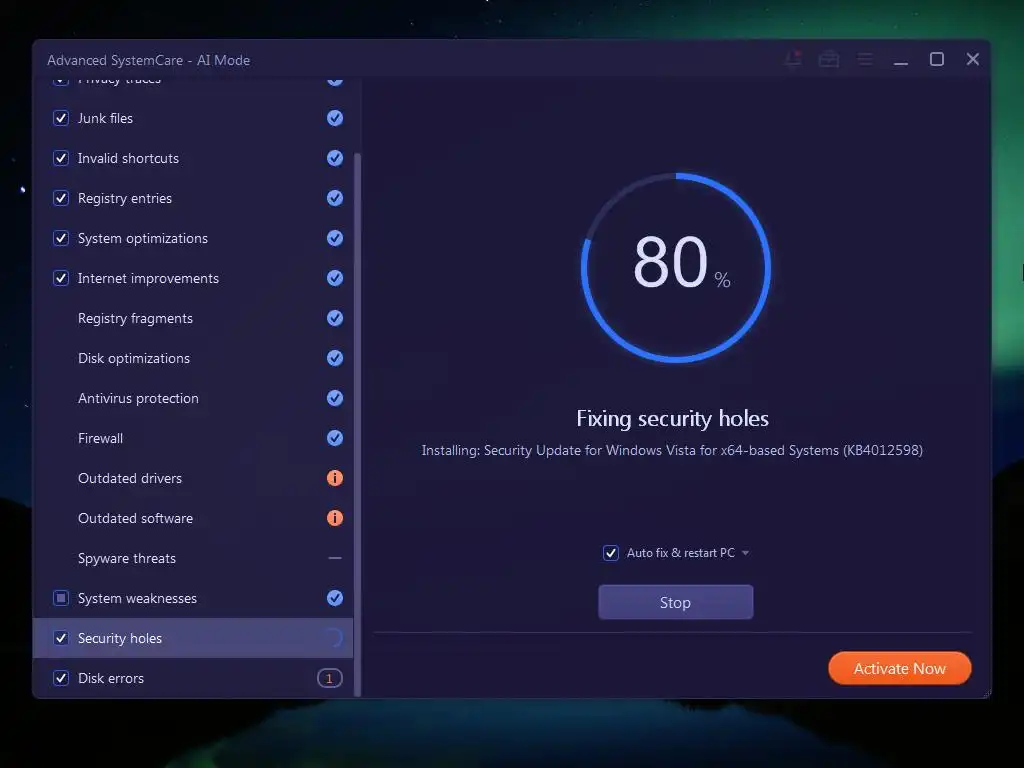Click the Security holes loading spinner
The image size is (1024, 768).
point(334,638)
